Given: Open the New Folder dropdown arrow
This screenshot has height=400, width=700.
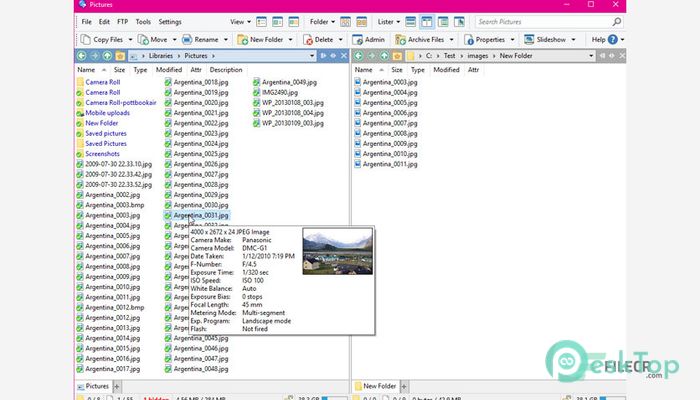Looking at the screenshot, I should [291, 39].
